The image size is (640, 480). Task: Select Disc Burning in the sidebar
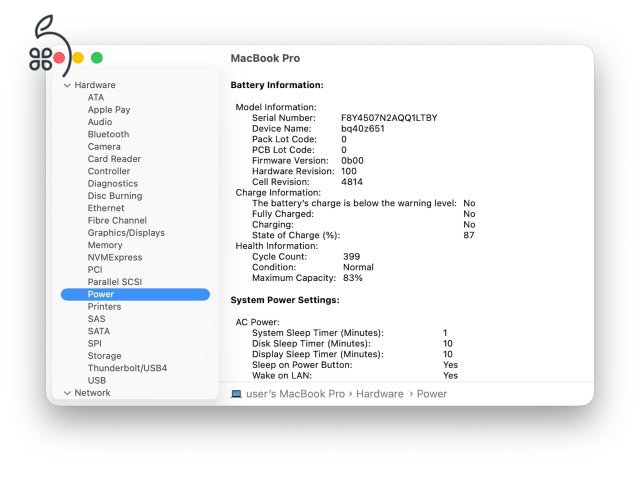coord(115,196)
